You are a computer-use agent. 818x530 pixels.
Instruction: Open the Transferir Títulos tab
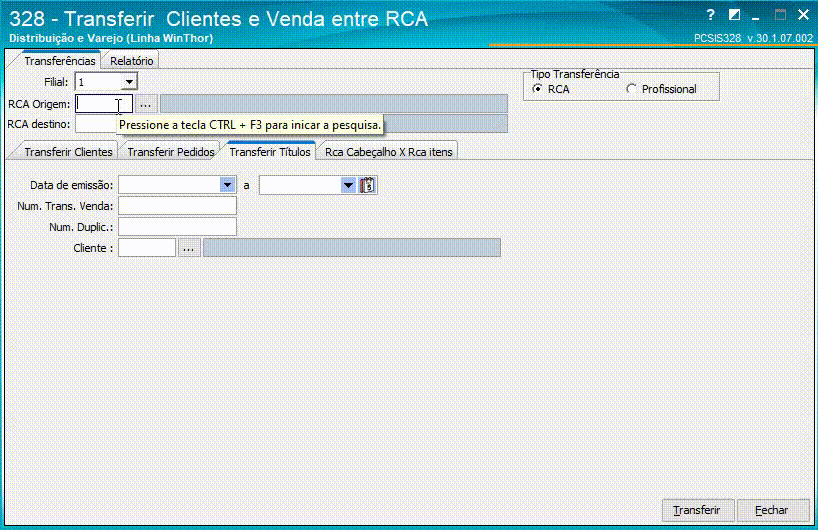coord(270,152)
